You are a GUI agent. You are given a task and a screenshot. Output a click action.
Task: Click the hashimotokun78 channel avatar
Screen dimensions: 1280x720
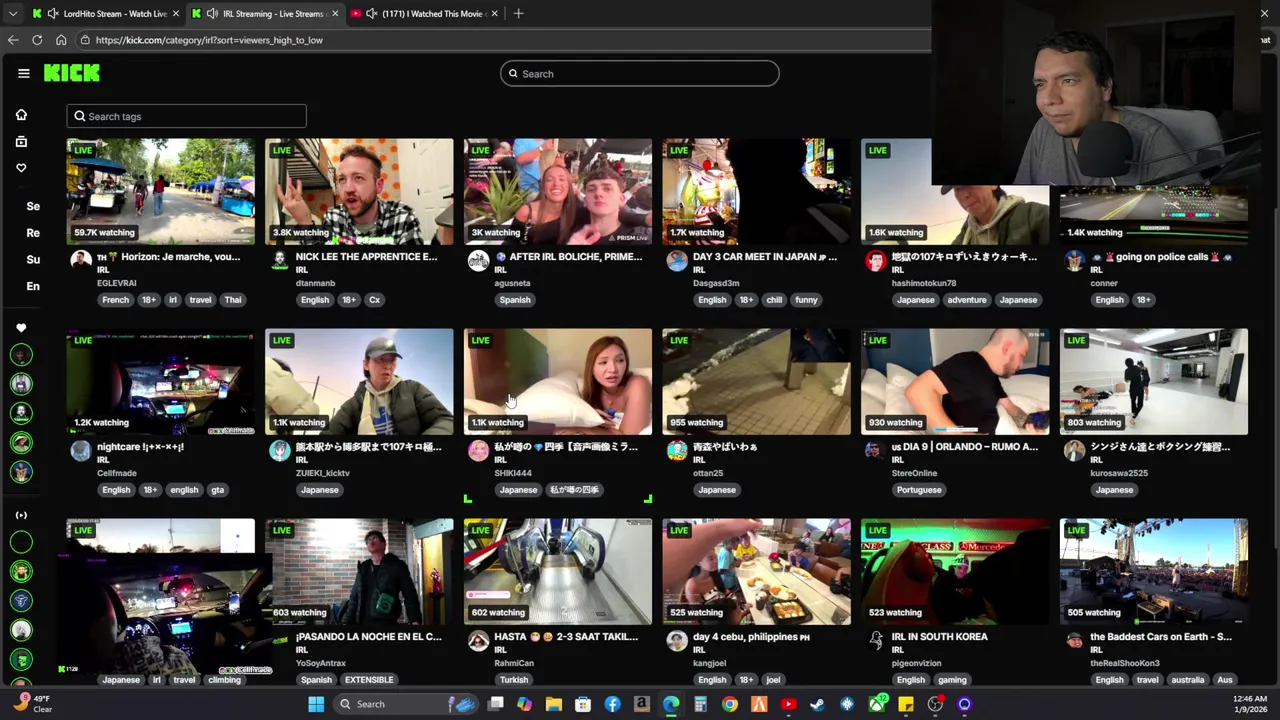point(875,261)
